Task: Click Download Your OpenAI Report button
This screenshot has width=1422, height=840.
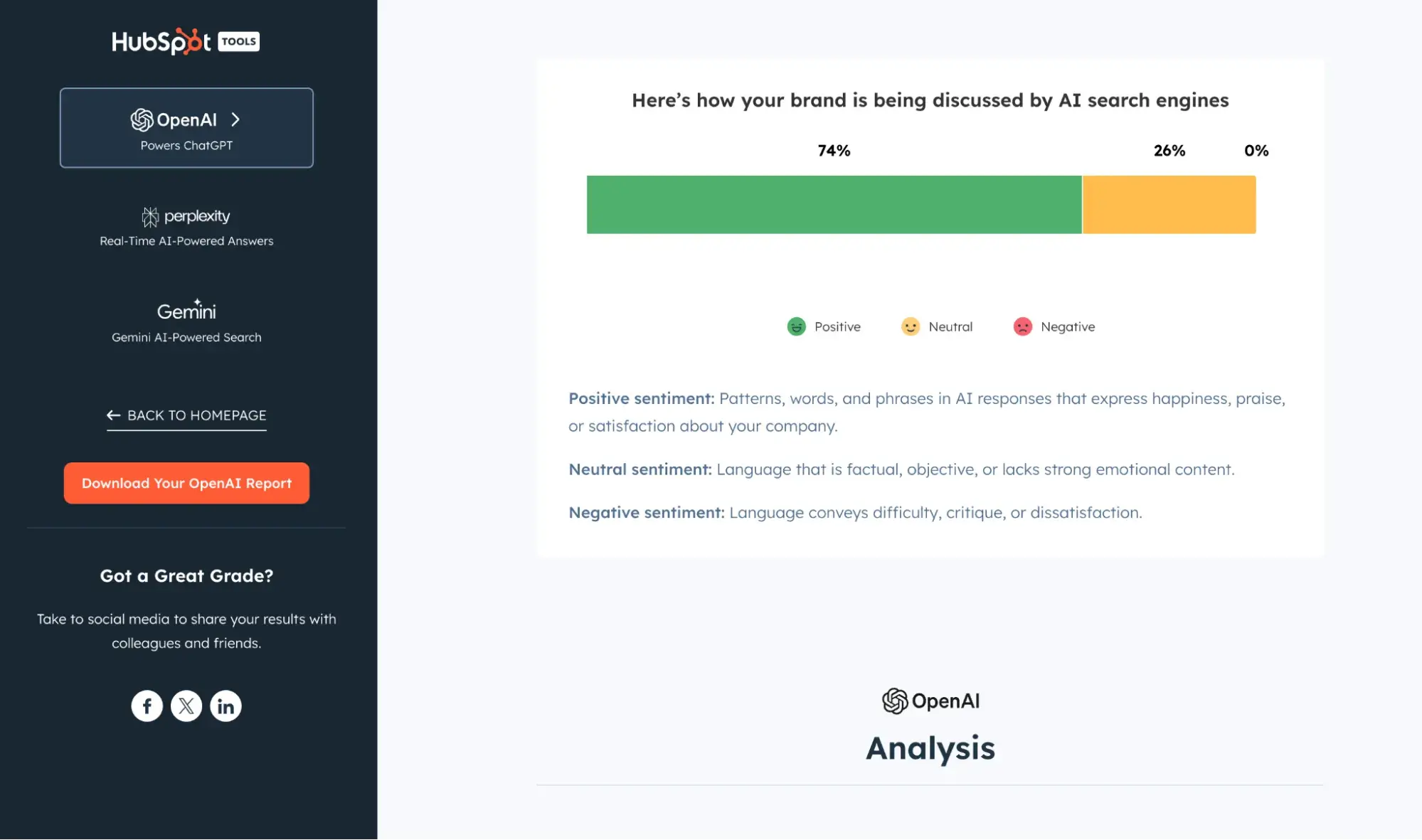Action: [x=186, y=483]
